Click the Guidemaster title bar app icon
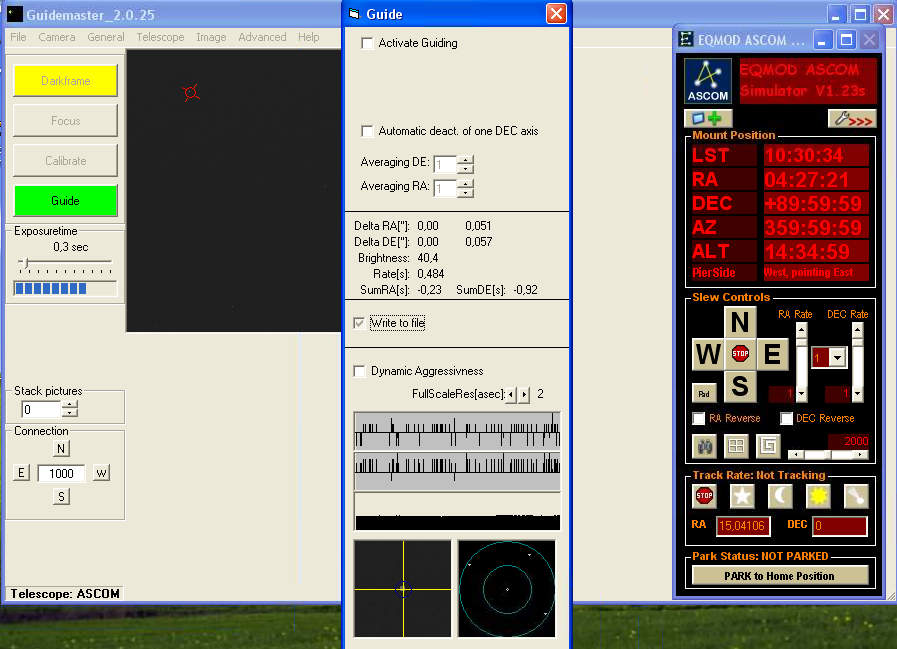 15,14
